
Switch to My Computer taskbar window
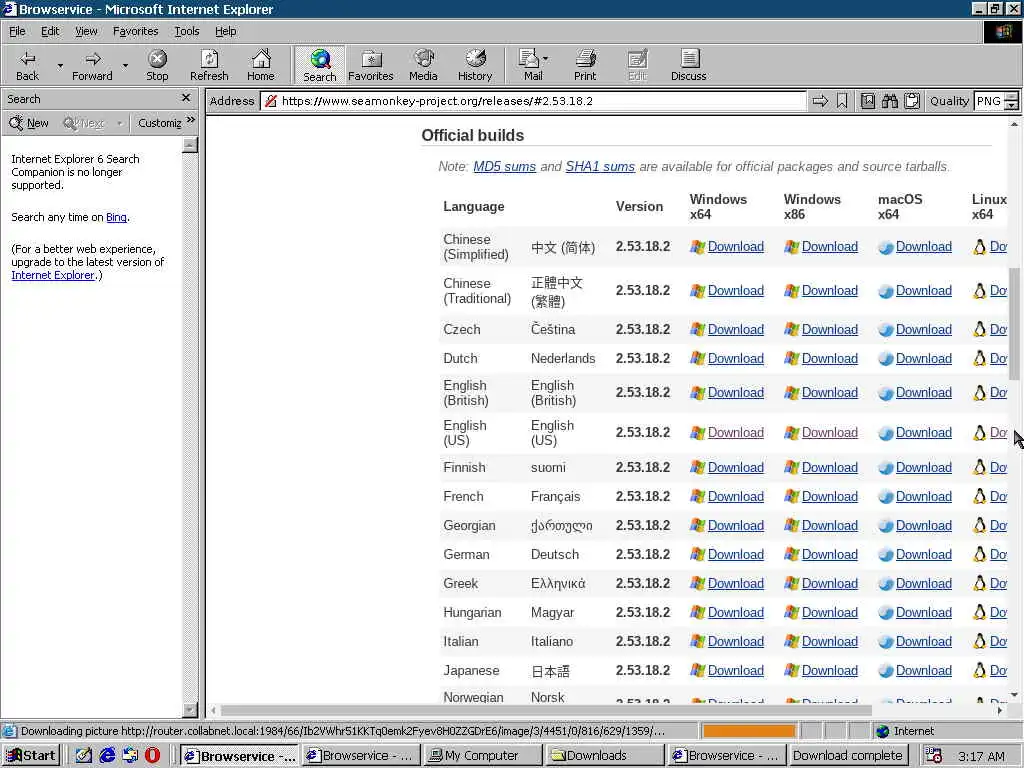(x=482, y=756)
